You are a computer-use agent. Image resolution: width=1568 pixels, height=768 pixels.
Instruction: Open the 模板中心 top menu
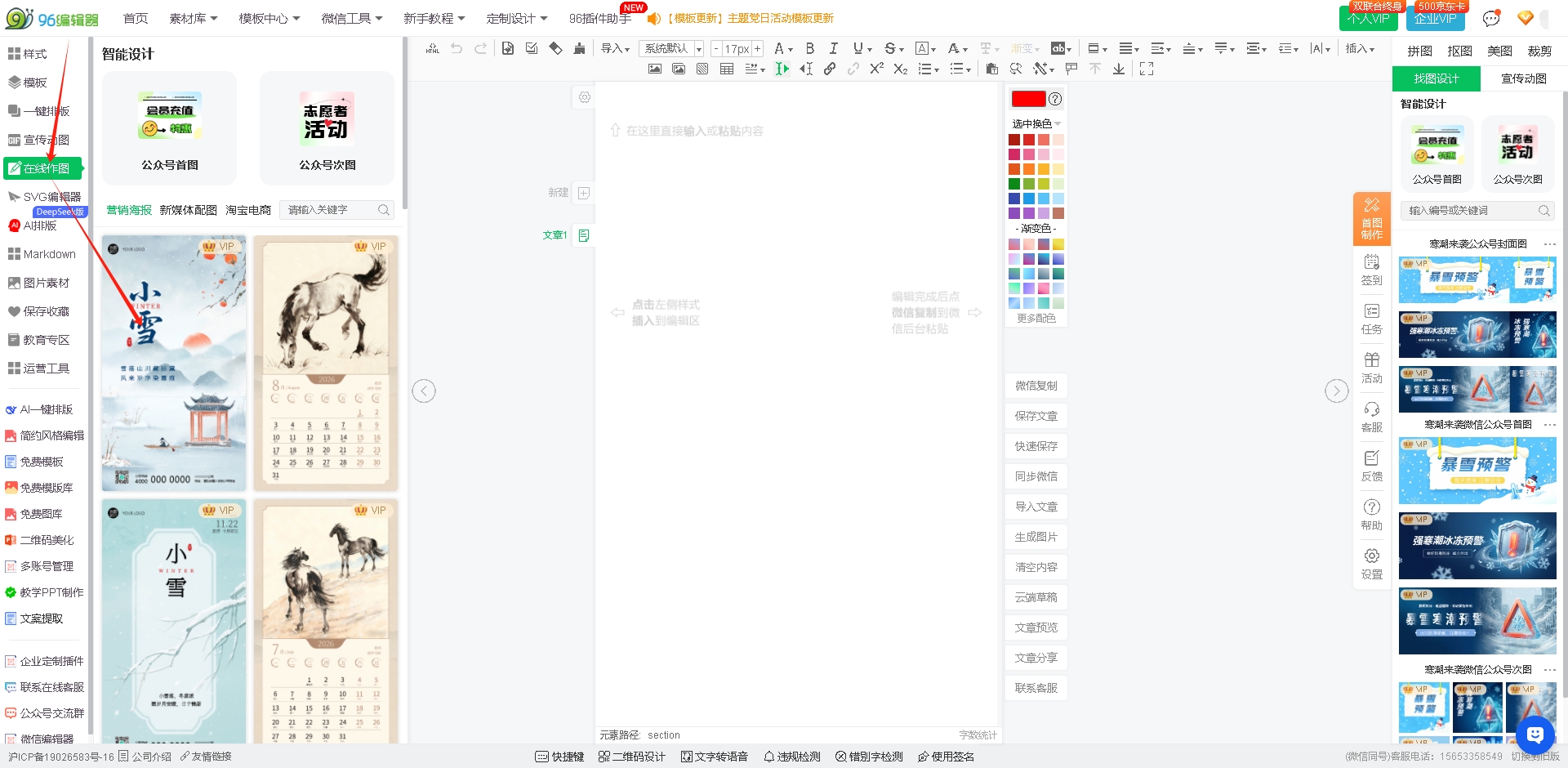click(x=269, y=18)
